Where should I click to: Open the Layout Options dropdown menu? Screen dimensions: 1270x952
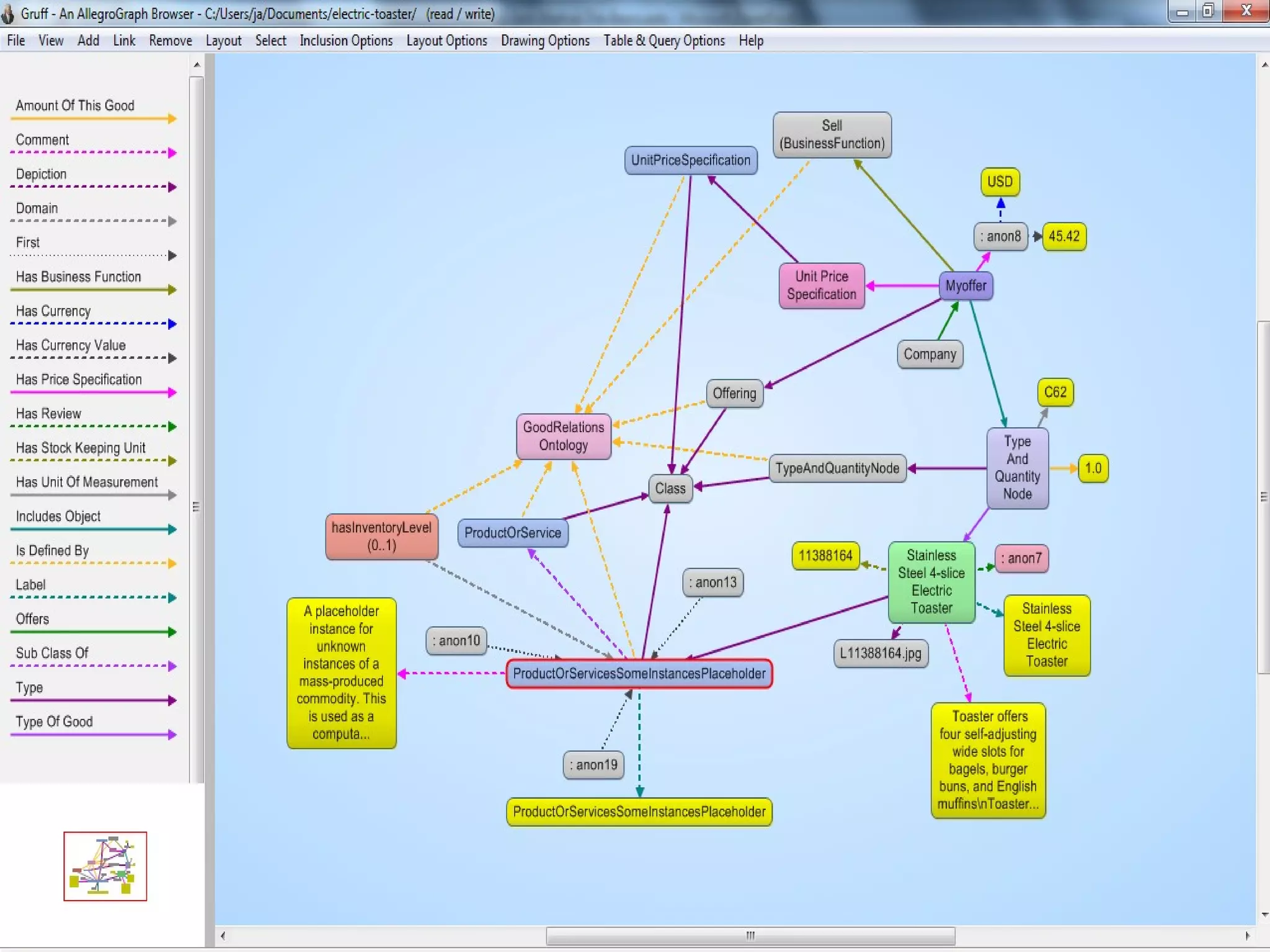pyautogui.click(x=446, y=41)
